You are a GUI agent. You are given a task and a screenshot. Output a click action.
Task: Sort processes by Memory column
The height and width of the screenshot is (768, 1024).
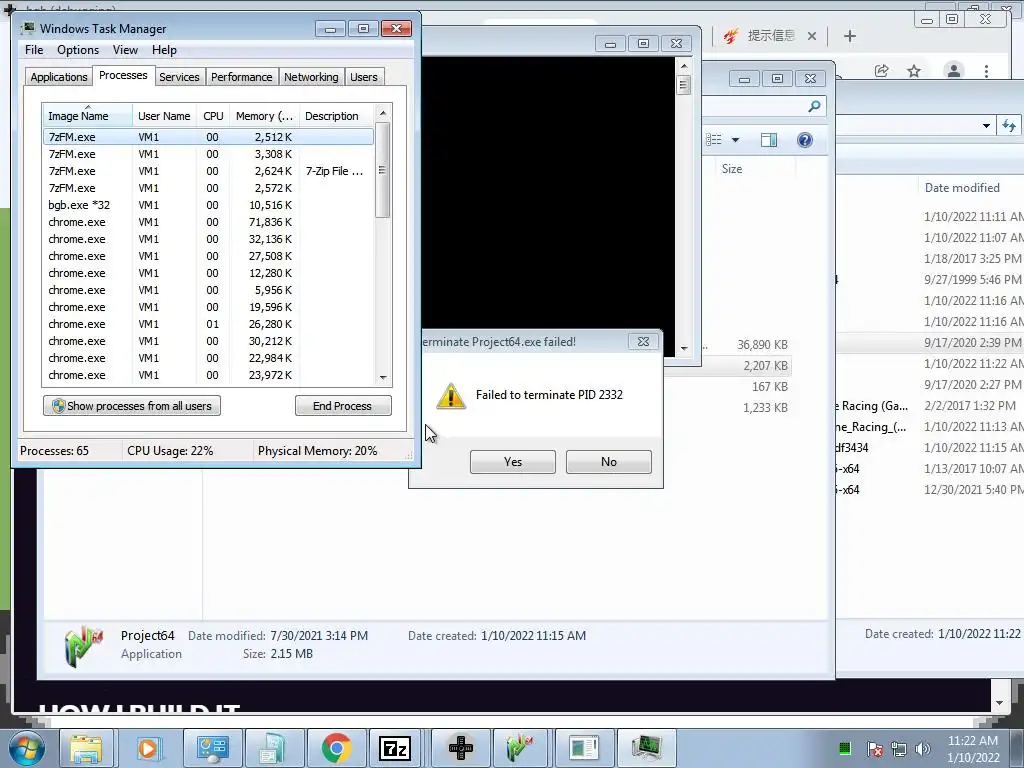[x=264, y=116]
